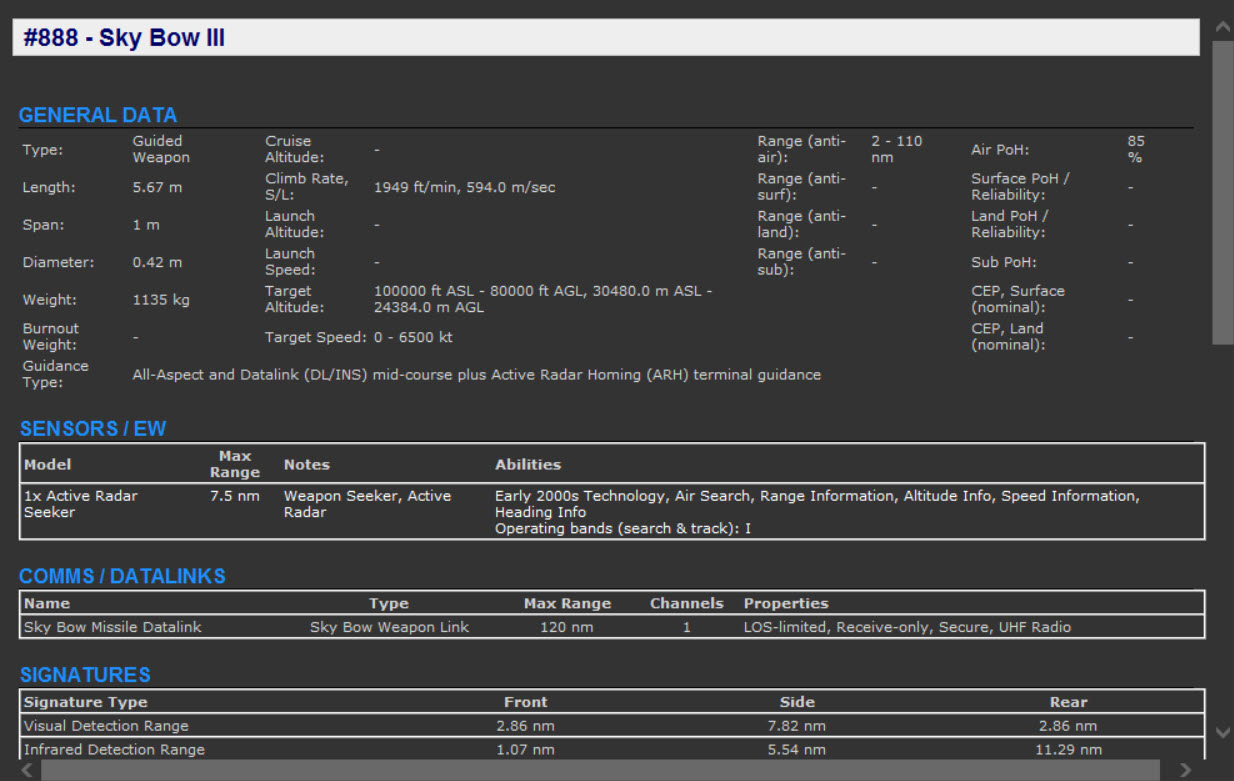Click the vertical scrollbar thumb
The width and height of the screenshot is (1234, 781).
(1222, 192)
